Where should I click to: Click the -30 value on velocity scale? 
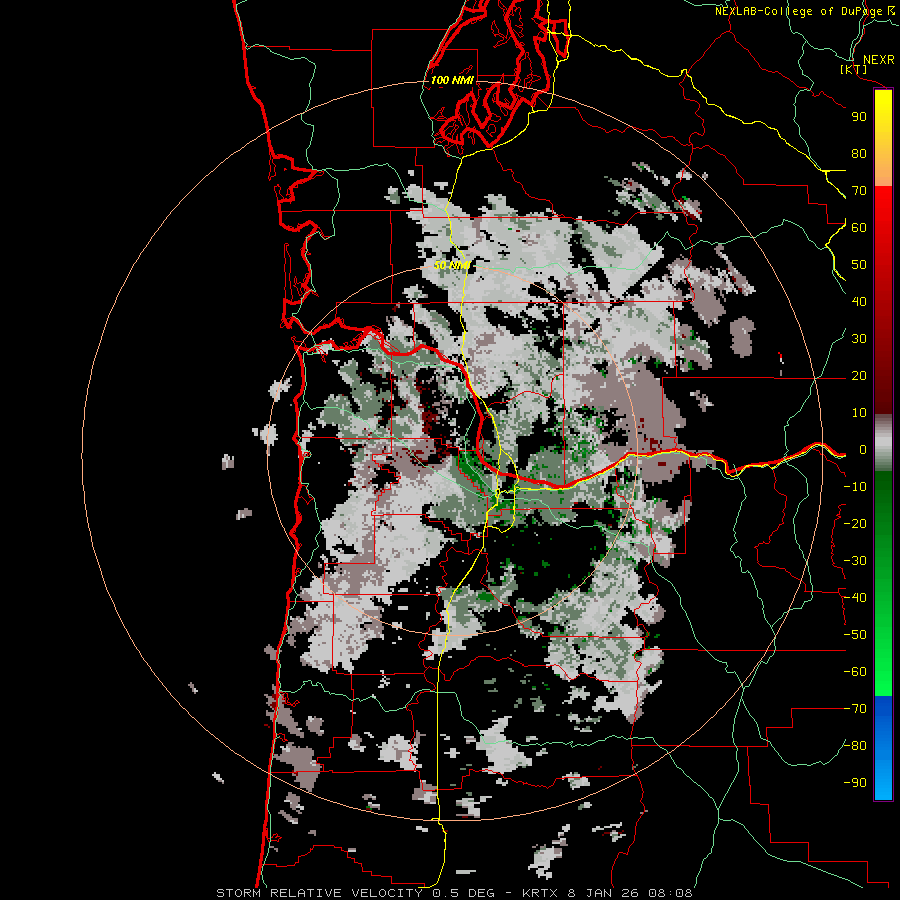coord(855,561)
